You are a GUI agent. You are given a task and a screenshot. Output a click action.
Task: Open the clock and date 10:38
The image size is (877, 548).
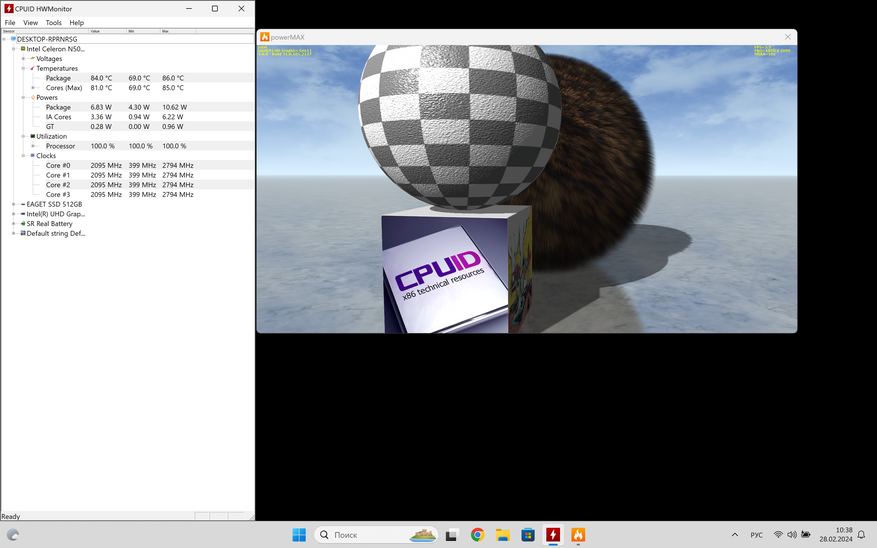pos(836,535)
